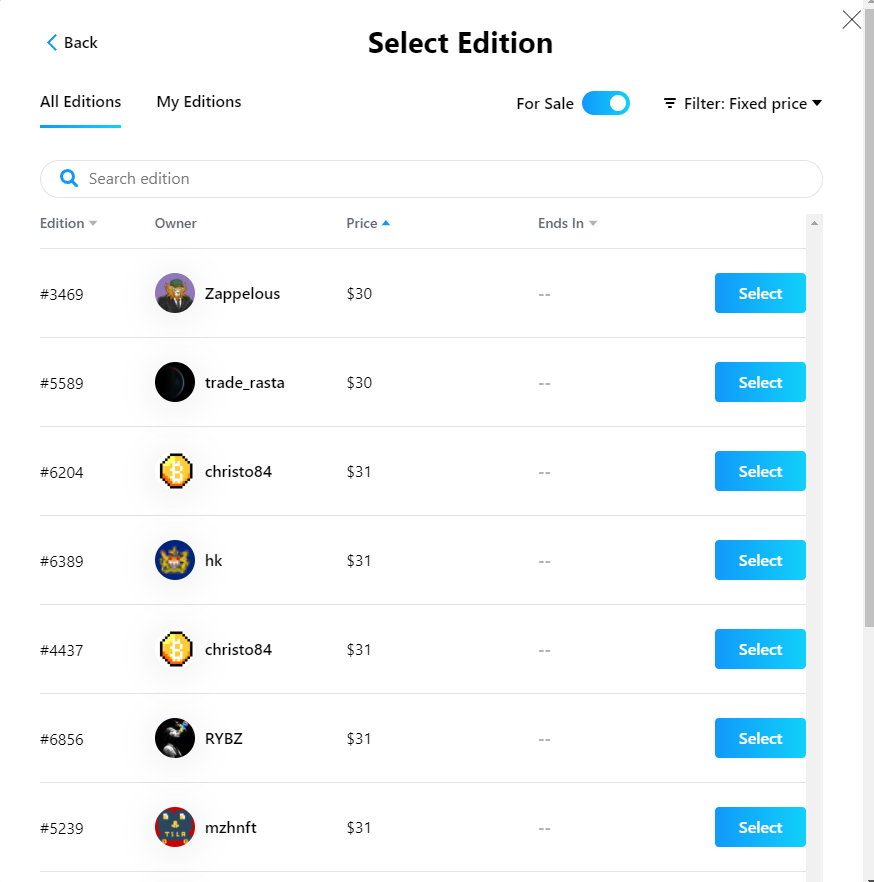Viewport: 874px width, 882px height.
Task: Click the list scrollbar up arrow
Action: coord(814,223)
